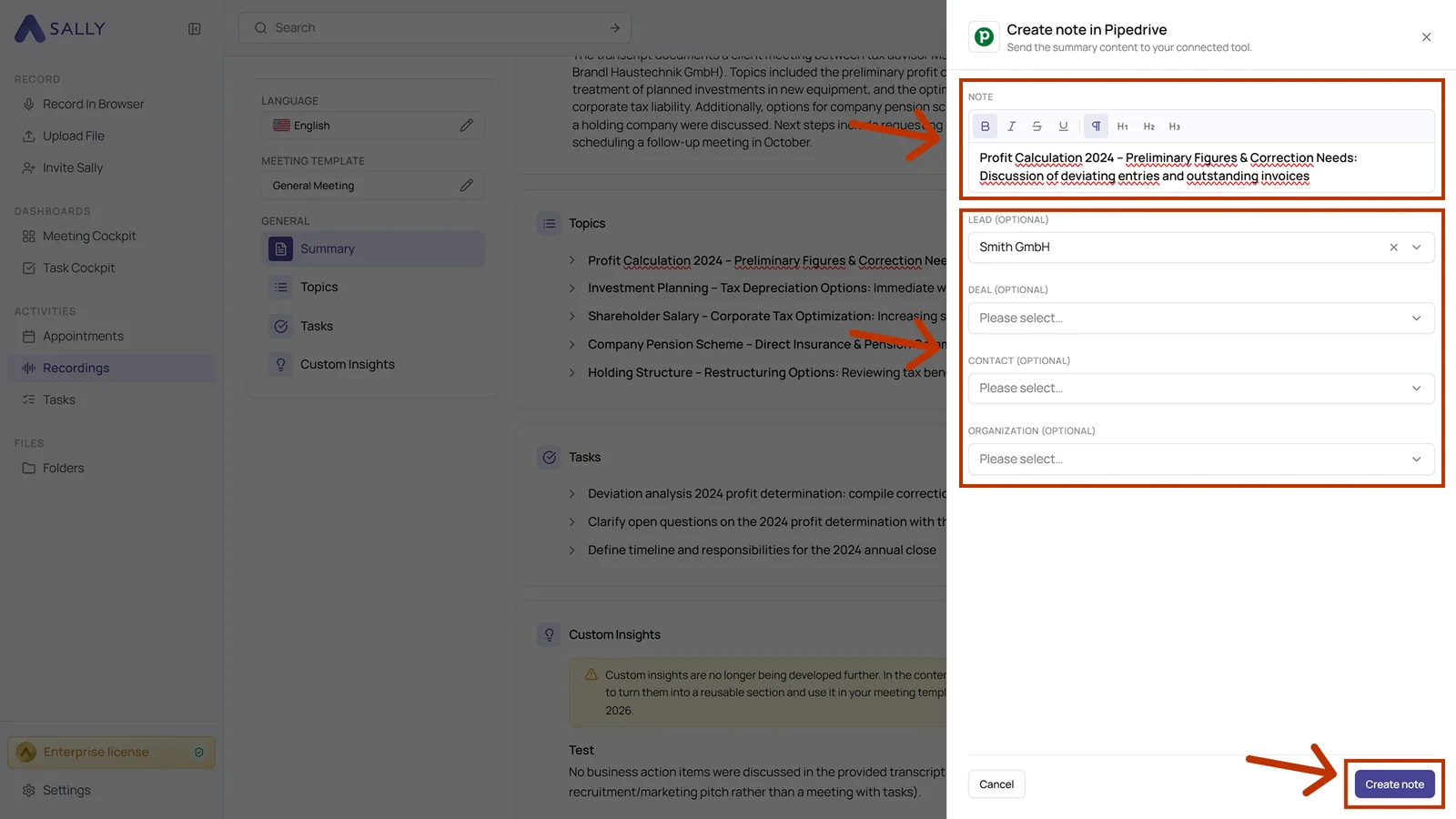The image size is (1456, 819).
Task: Go to Recordings
Action: 111,368
